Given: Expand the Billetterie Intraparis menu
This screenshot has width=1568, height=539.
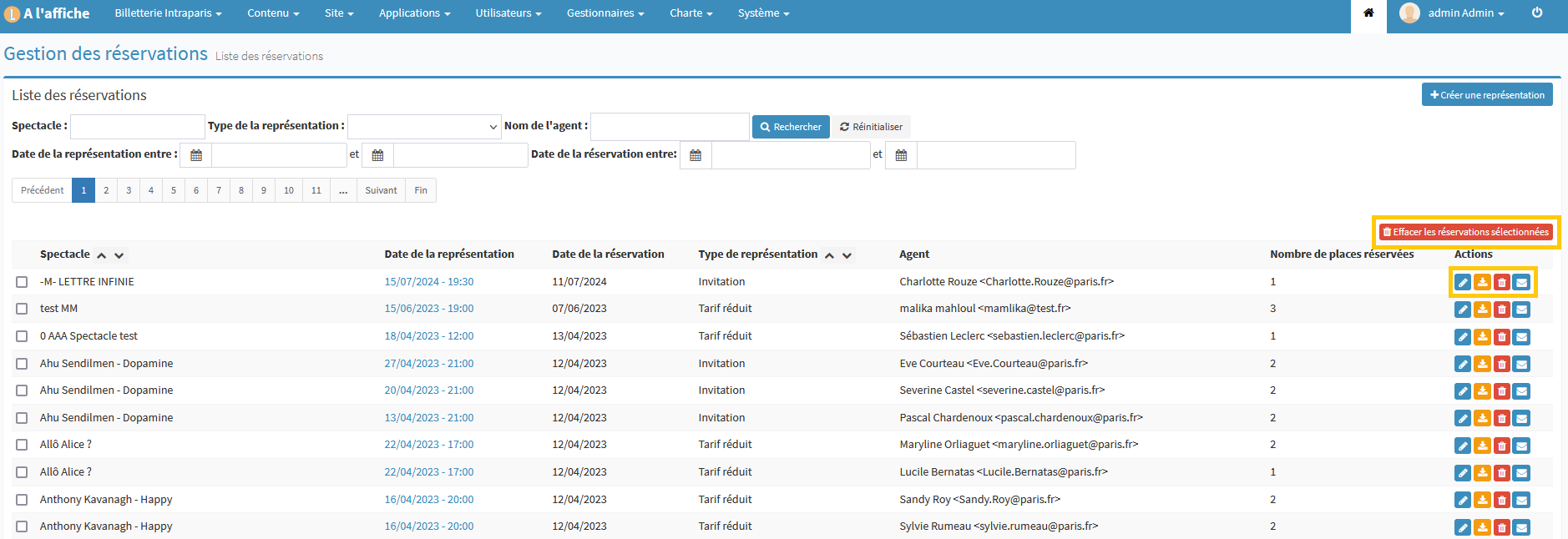Looking at the screenshot, I should 168,13.
